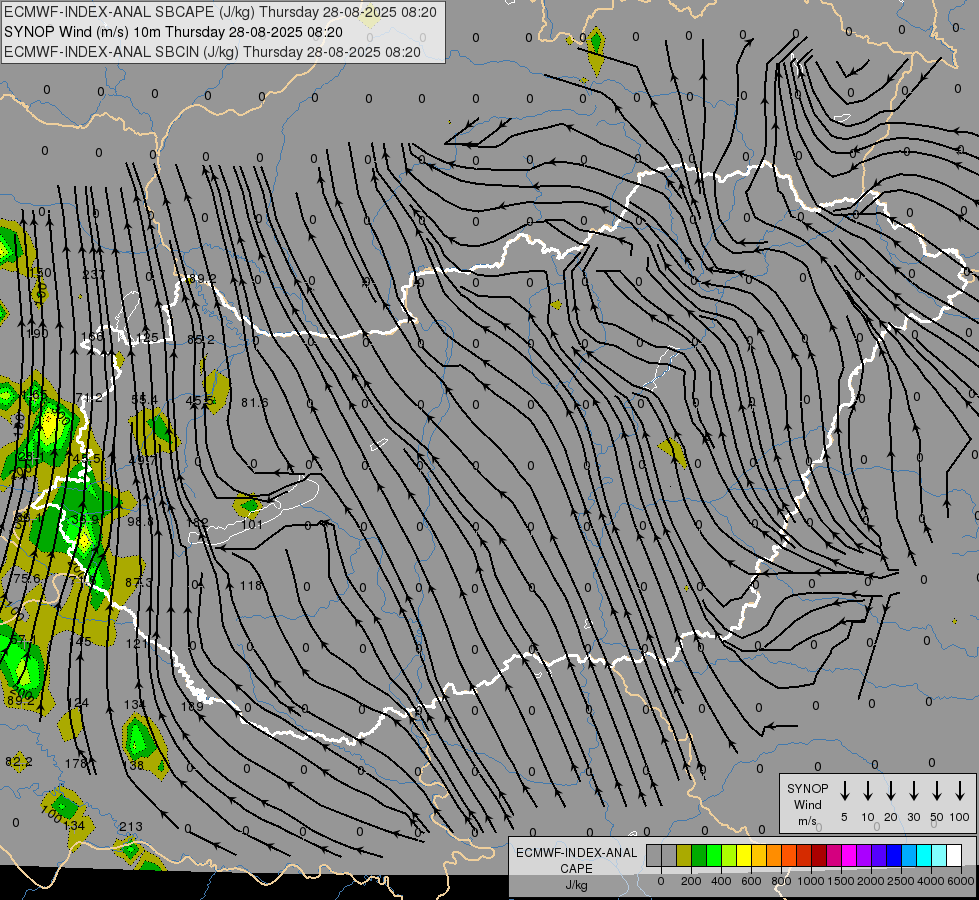979x900 pixels.
Task: Choose the pure blue CAPE swatch left of 2500
Action: point(895,855)
